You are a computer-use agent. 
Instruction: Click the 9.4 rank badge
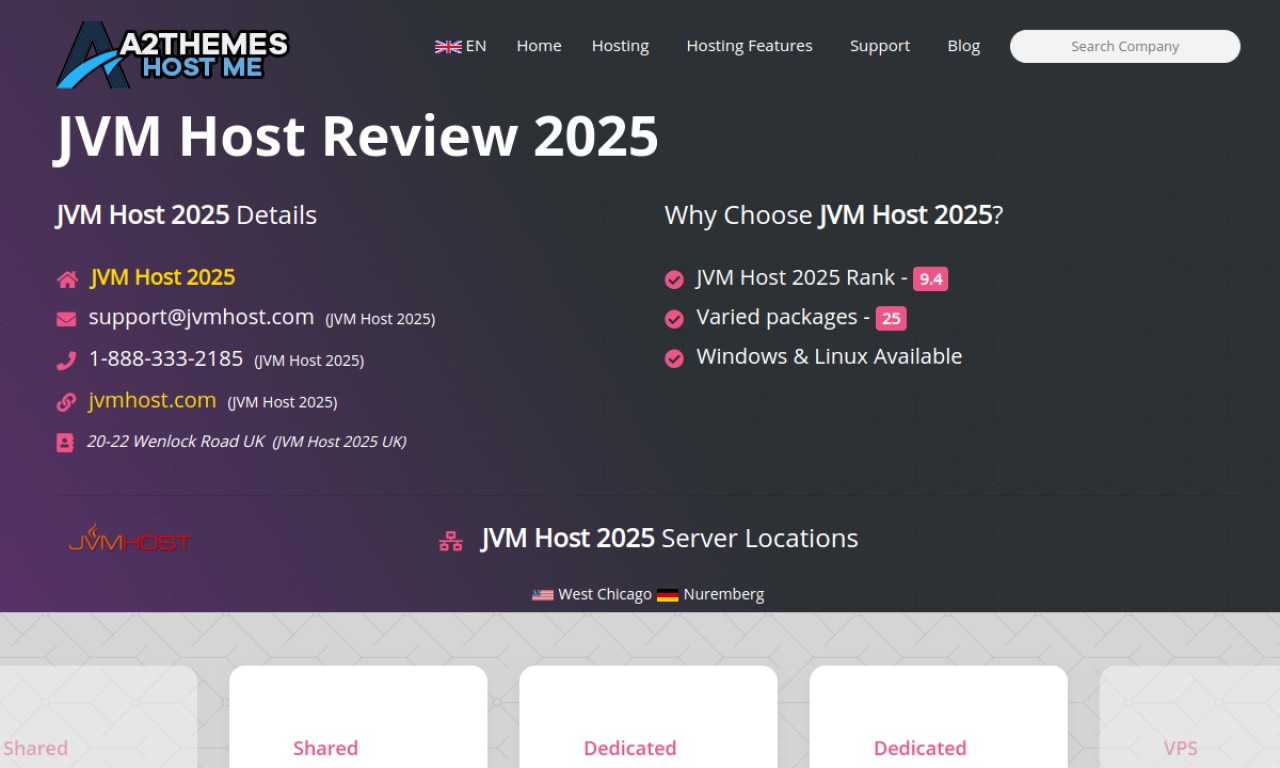(x=931, y=279)
